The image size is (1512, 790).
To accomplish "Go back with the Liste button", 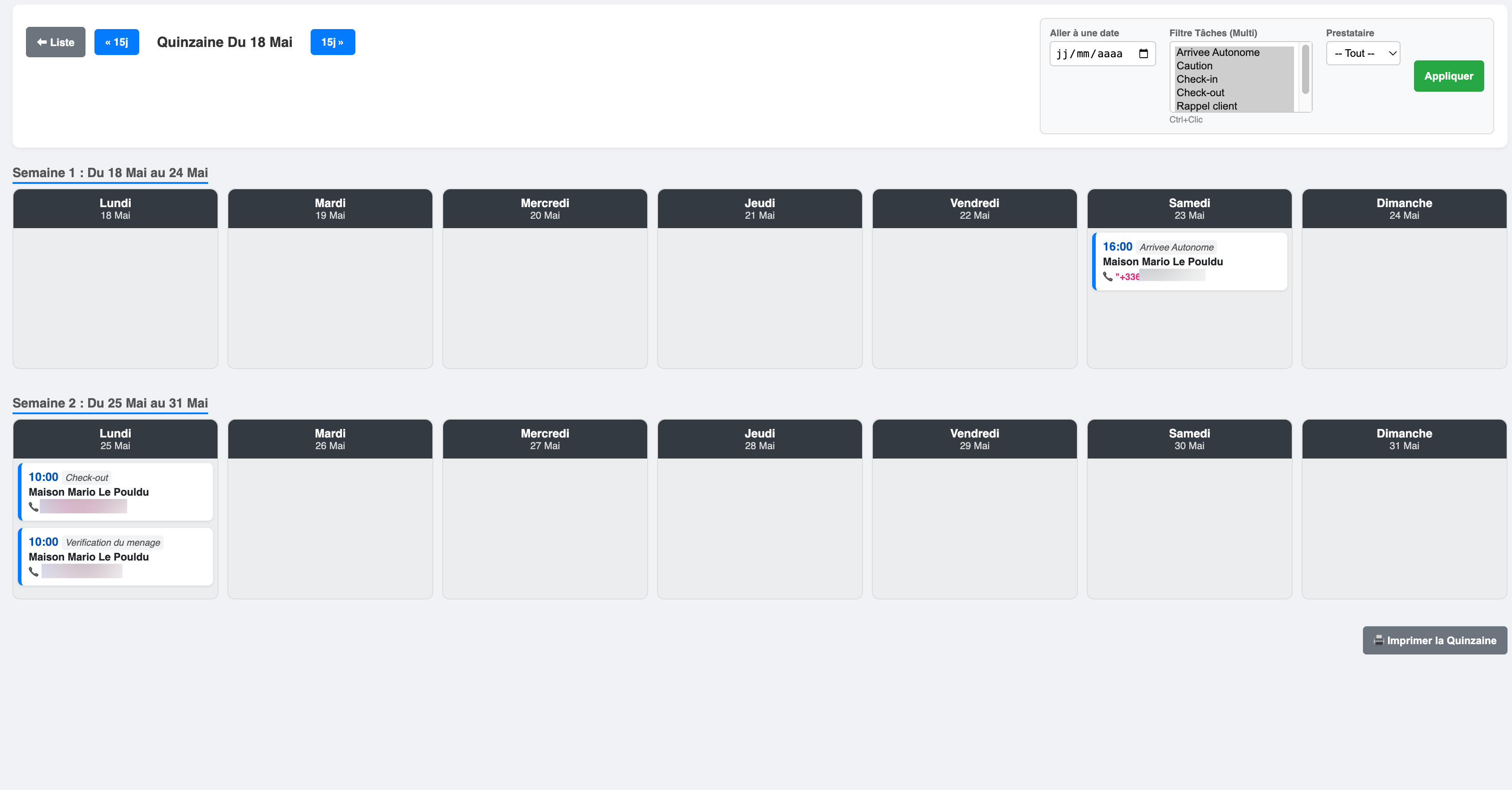I will click(55, 42).
